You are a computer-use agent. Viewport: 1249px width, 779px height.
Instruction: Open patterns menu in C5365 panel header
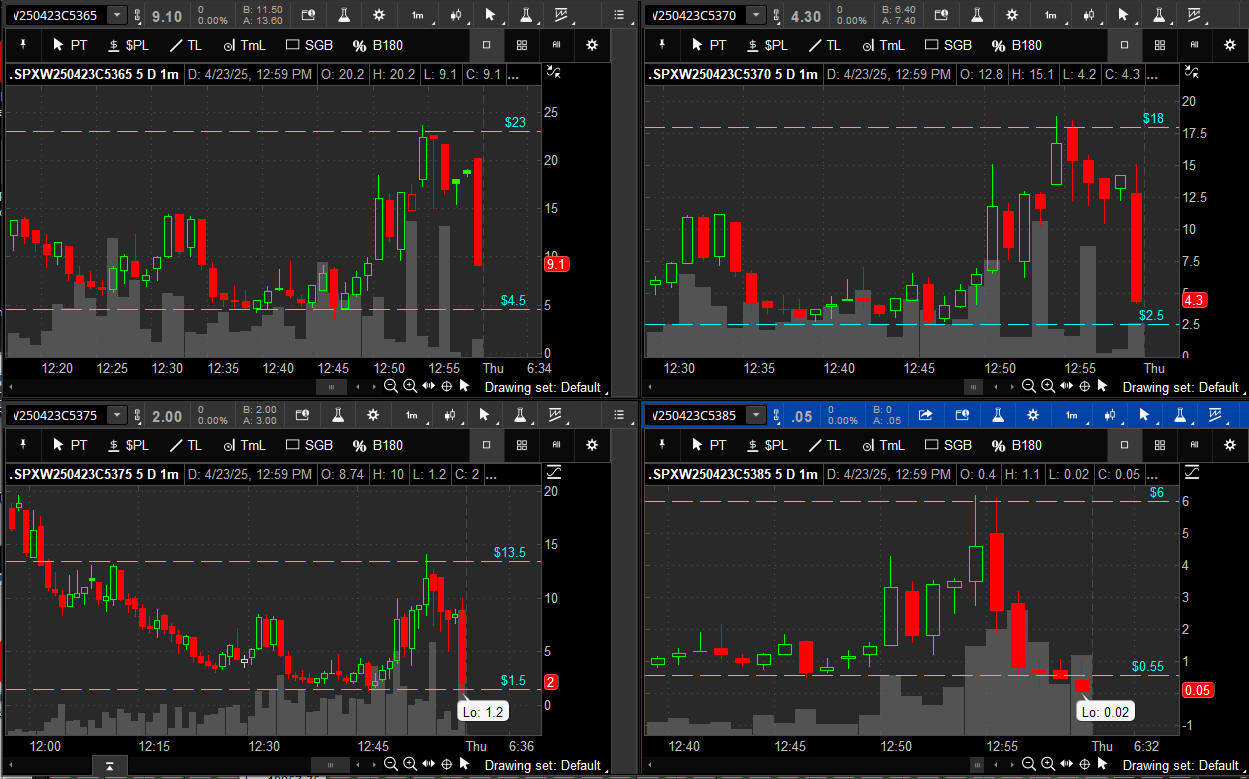pyautogui.click(x=561, y=15)
